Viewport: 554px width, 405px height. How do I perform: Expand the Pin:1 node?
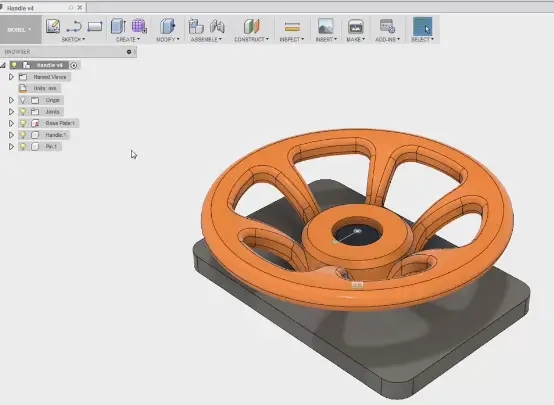(x=11, y=146)
